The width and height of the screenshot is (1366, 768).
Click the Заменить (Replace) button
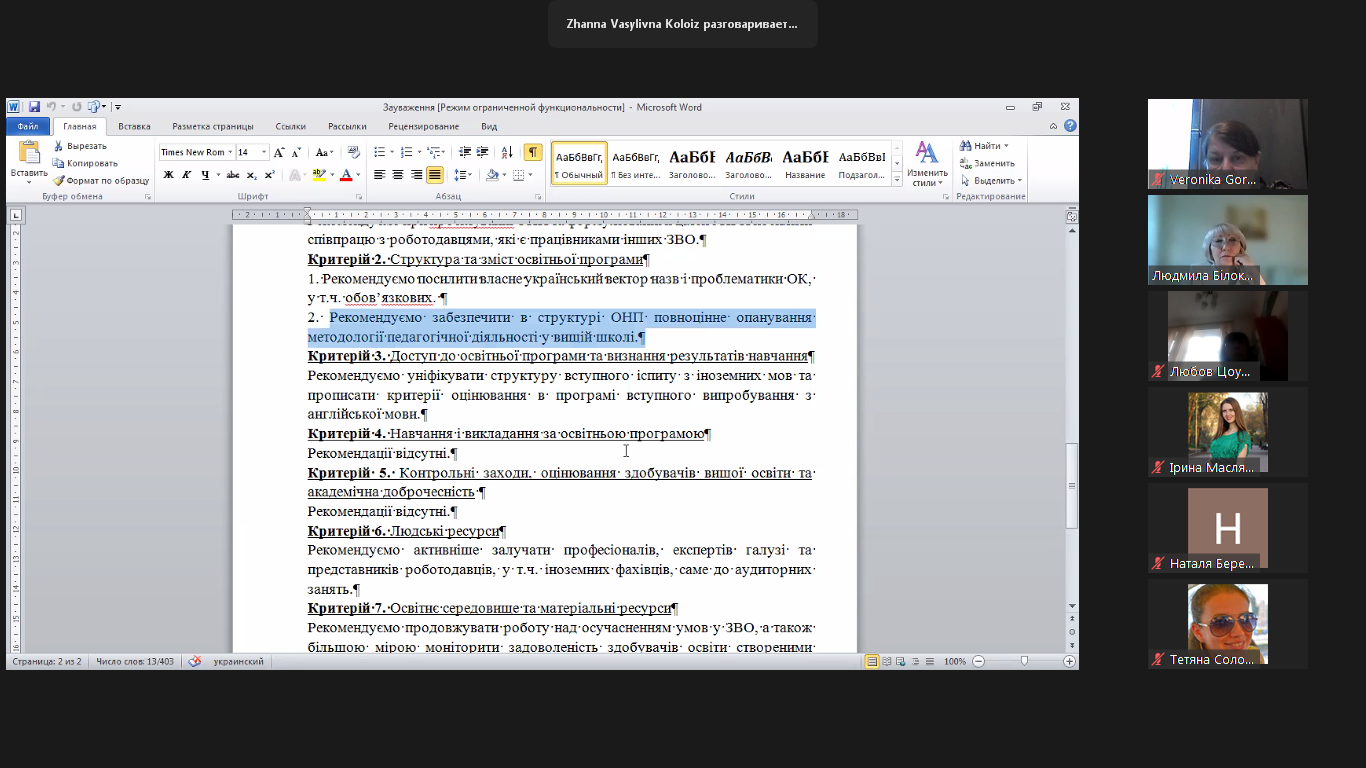click(x=987, y=163)
